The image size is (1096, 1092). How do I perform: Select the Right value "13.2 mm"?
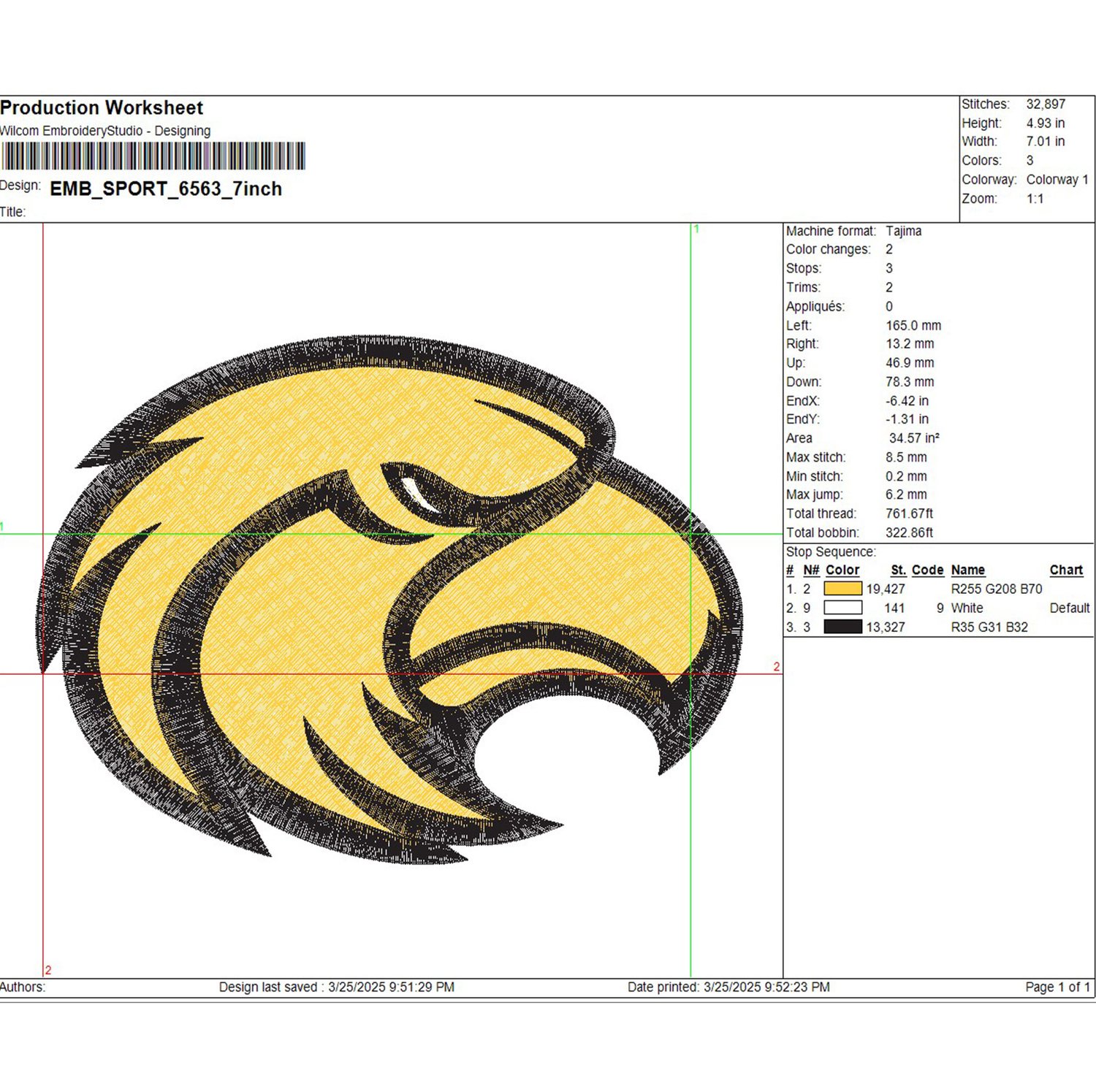910,344
